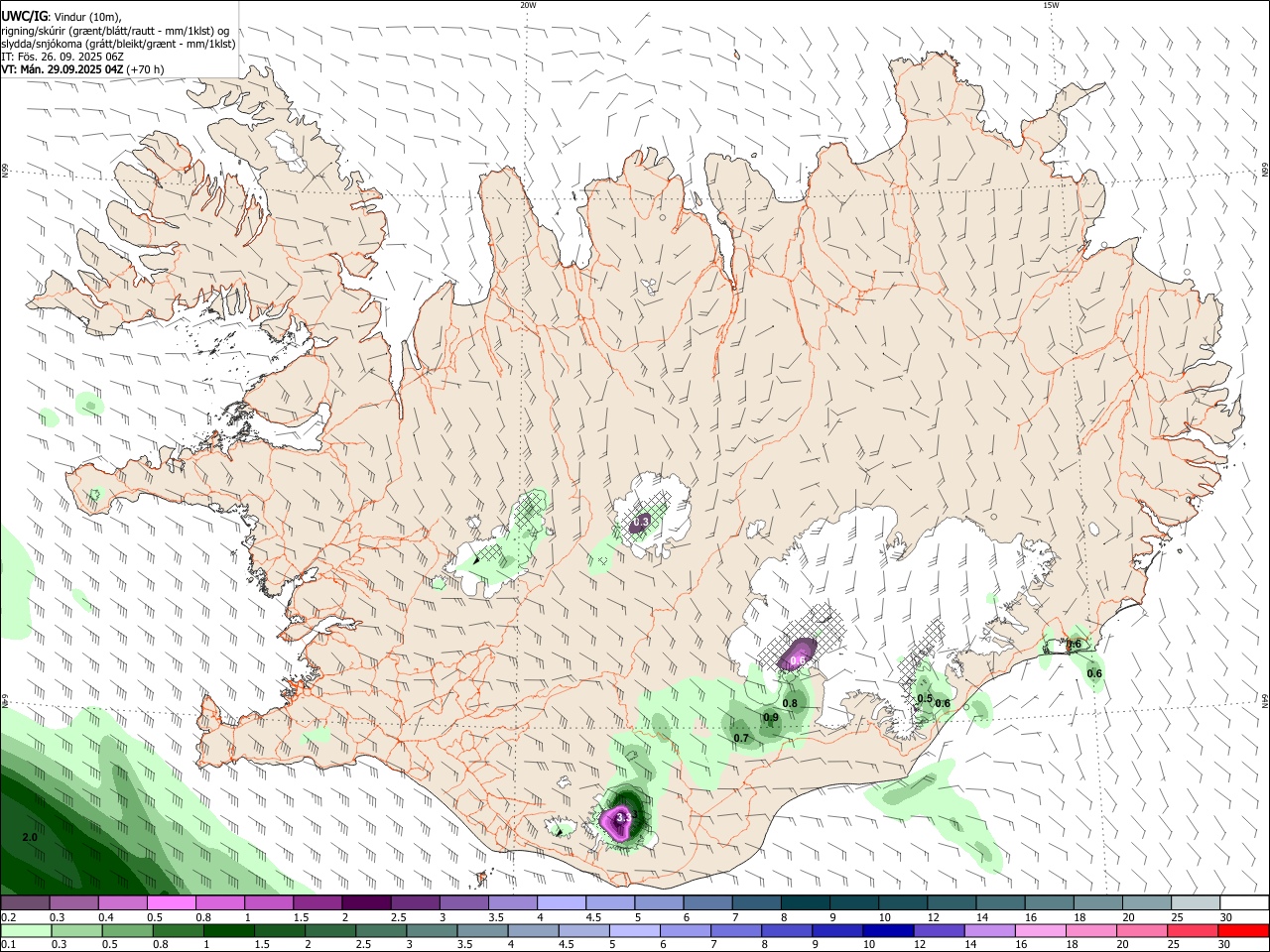Image resolution: width=1270 pixels, height=952 pixels.
Task: Click the 'Vindur (10m)' header label
Action: (x=87, y=17)
